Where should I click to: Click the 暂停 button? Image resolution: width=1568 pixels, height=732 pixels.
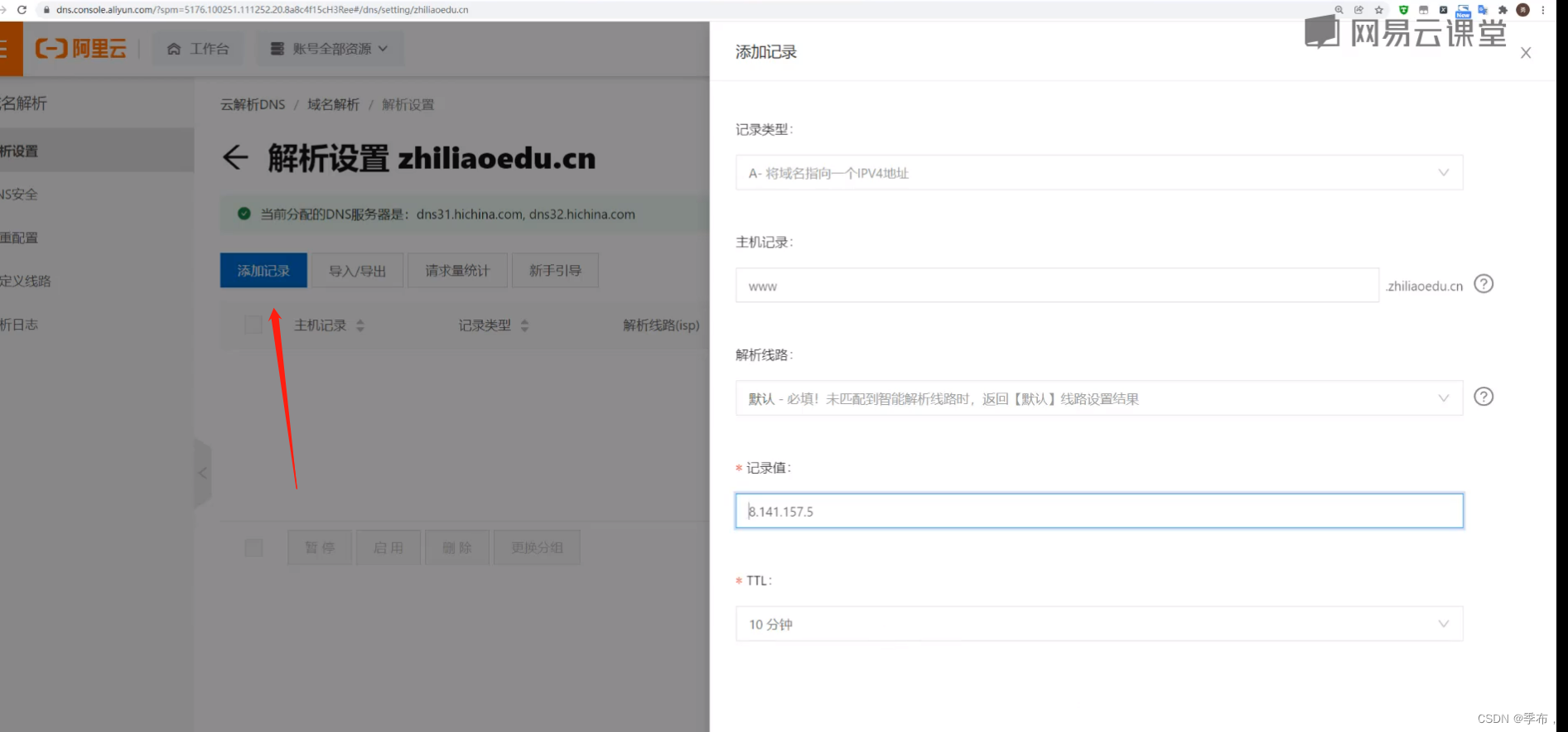(x=320, y=547)
